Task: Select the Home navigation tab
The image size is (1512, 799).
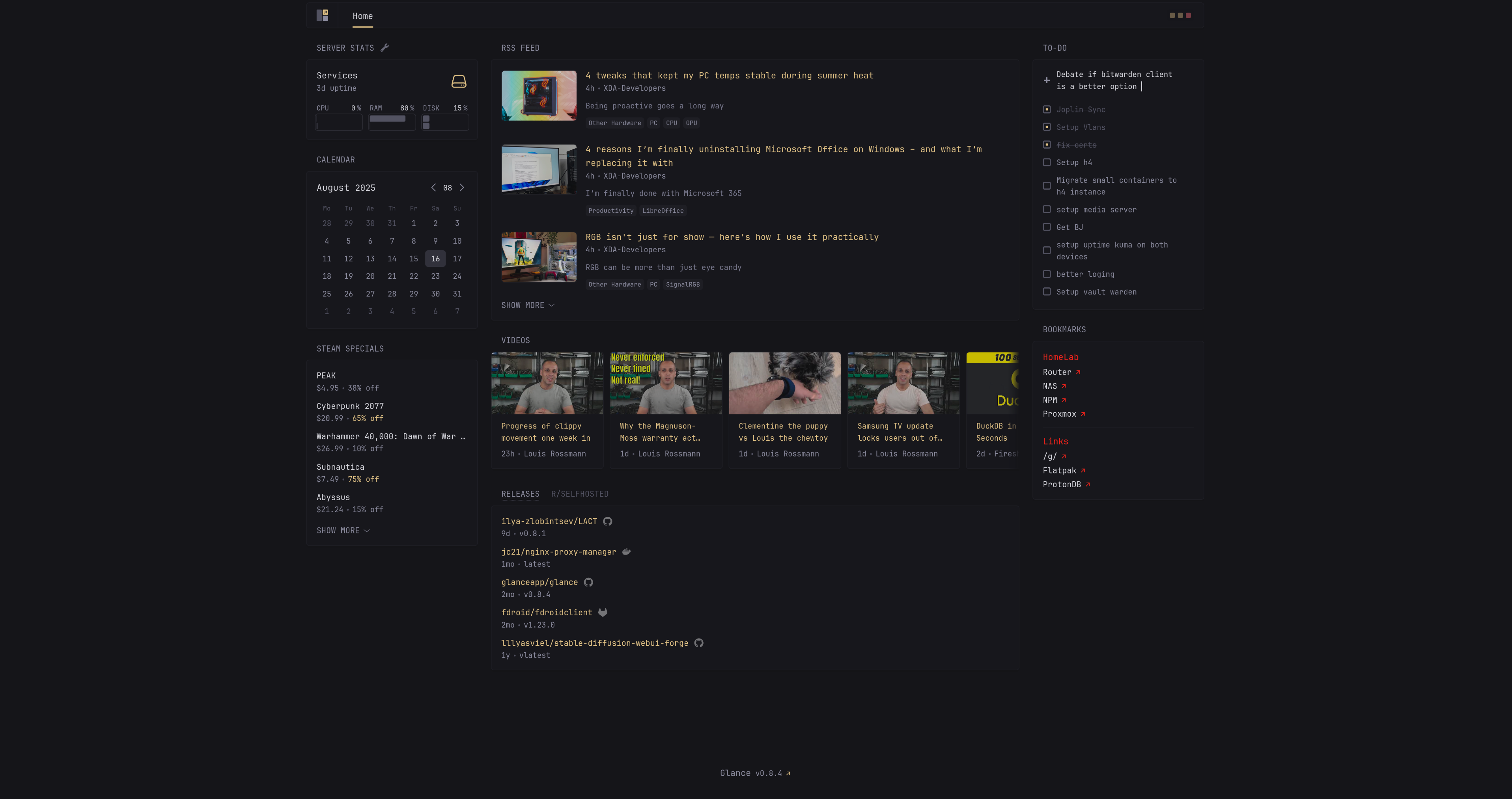Action: pyautogui.click(x=362, y=16)
